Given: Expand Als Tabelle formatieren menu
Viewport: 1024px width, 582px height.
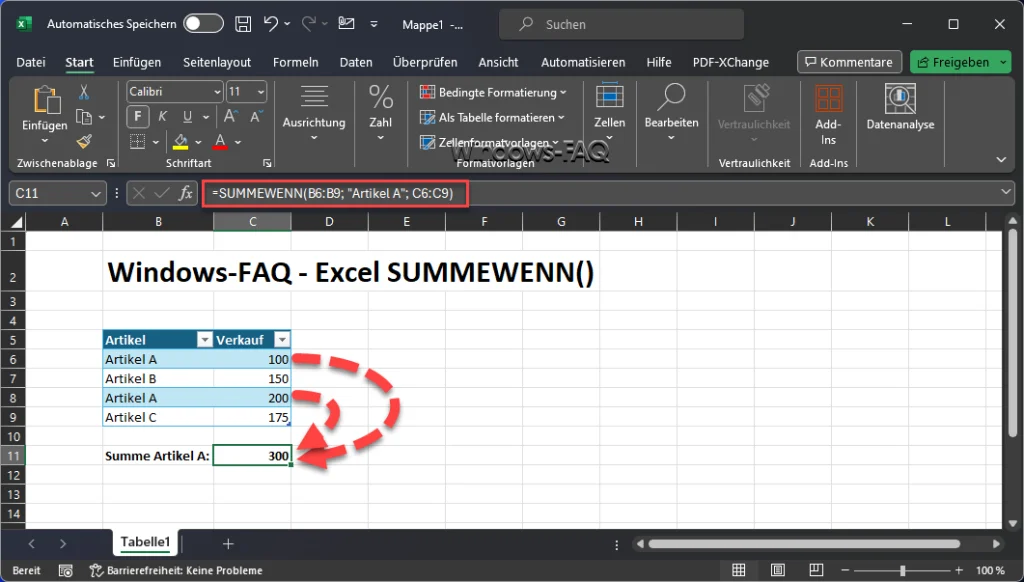Looking at the screenshot, I should (x=492, y=118).
